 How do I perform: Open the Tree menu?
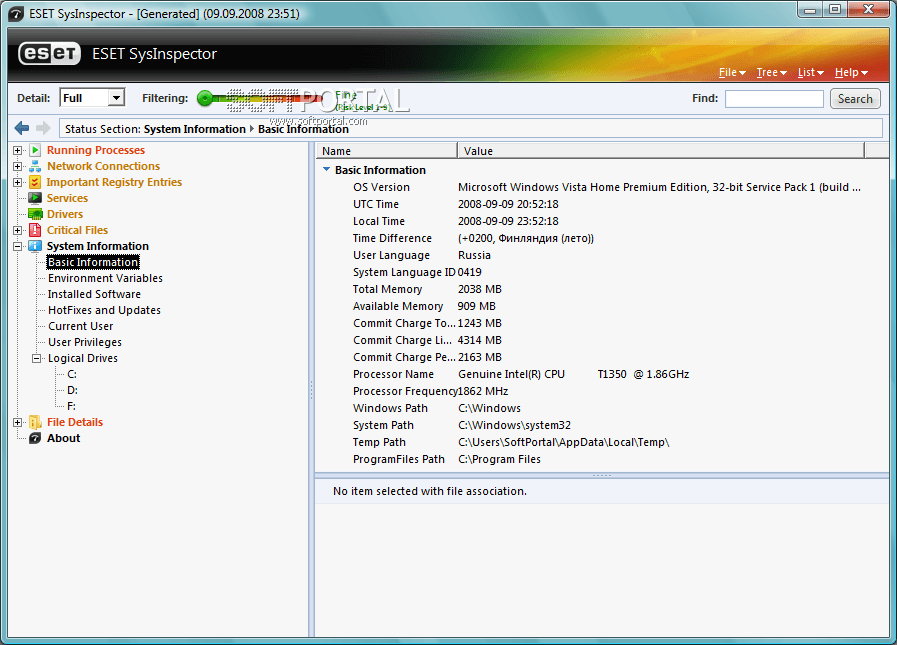click(x=772, y=73)
